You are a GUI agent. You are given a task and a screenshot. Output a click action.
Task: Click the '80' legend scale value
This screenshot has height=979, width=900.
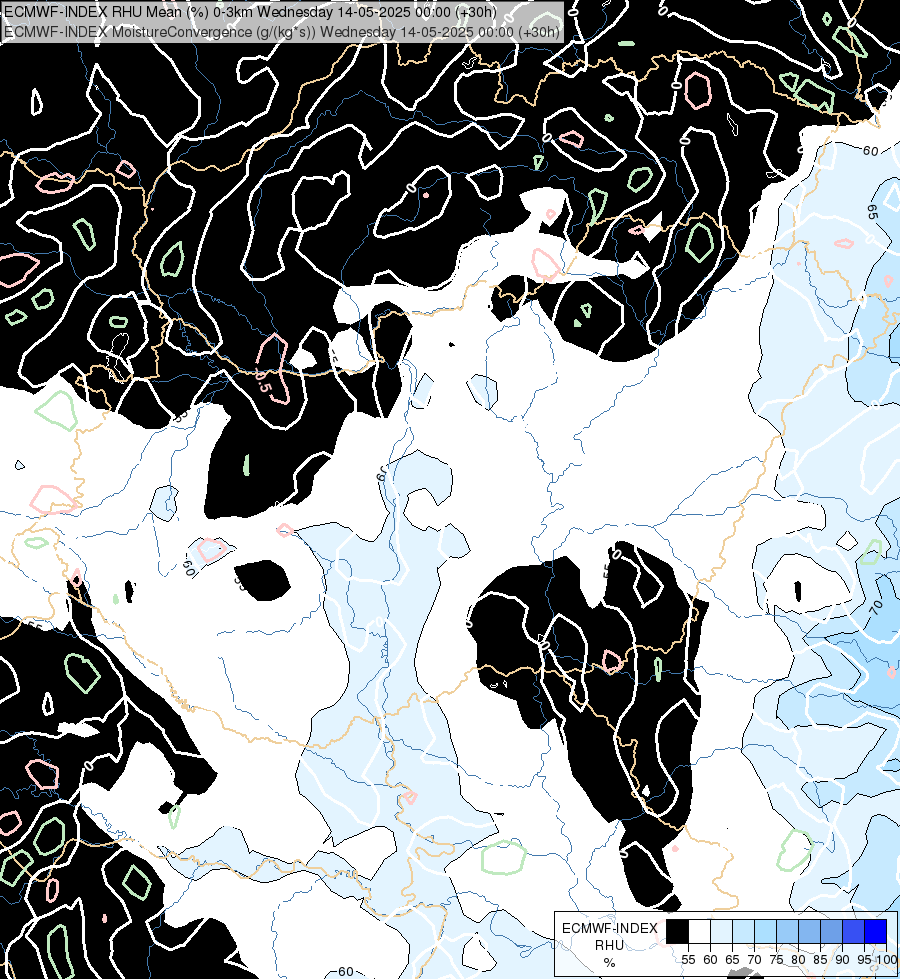[x=798, y=960]
